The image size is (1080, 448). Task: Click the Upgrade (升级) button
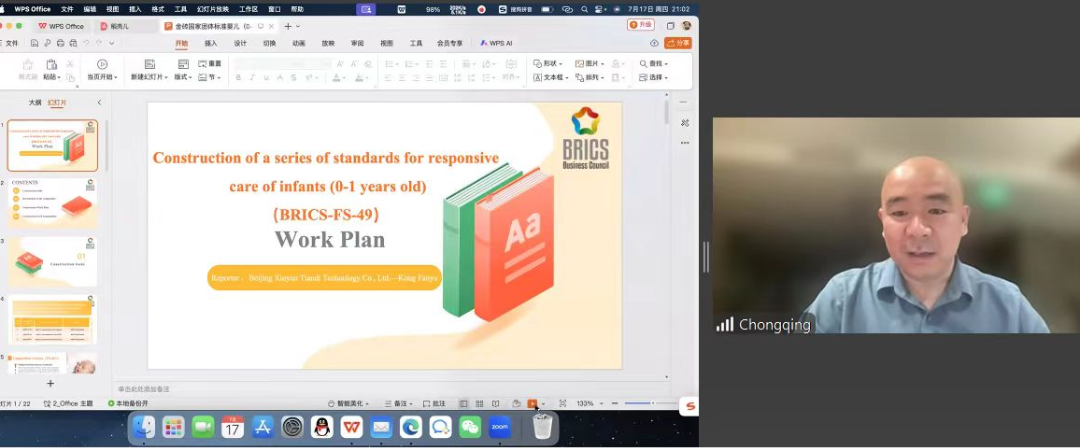tap(640, 25)
